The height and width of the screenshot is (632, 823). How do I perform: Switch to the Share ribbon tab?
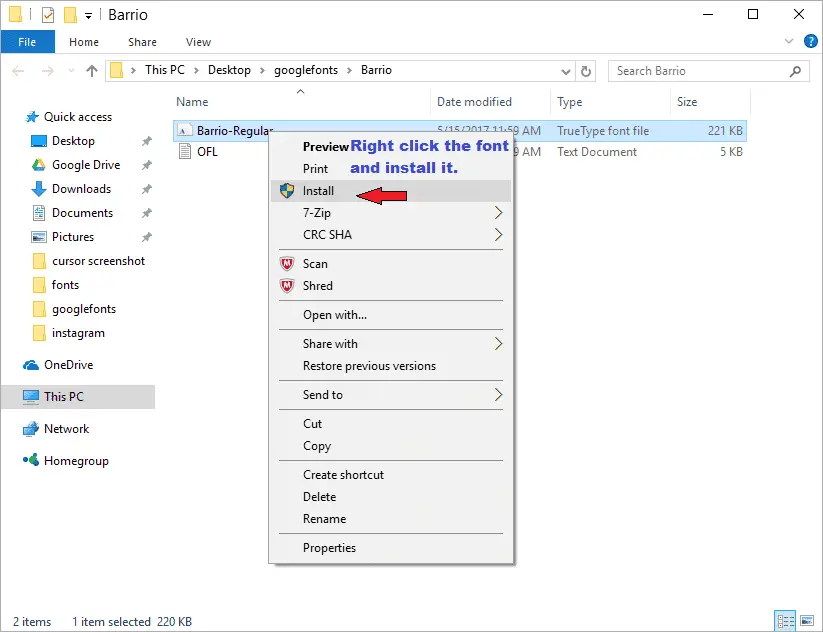click(x=142, y=42)
